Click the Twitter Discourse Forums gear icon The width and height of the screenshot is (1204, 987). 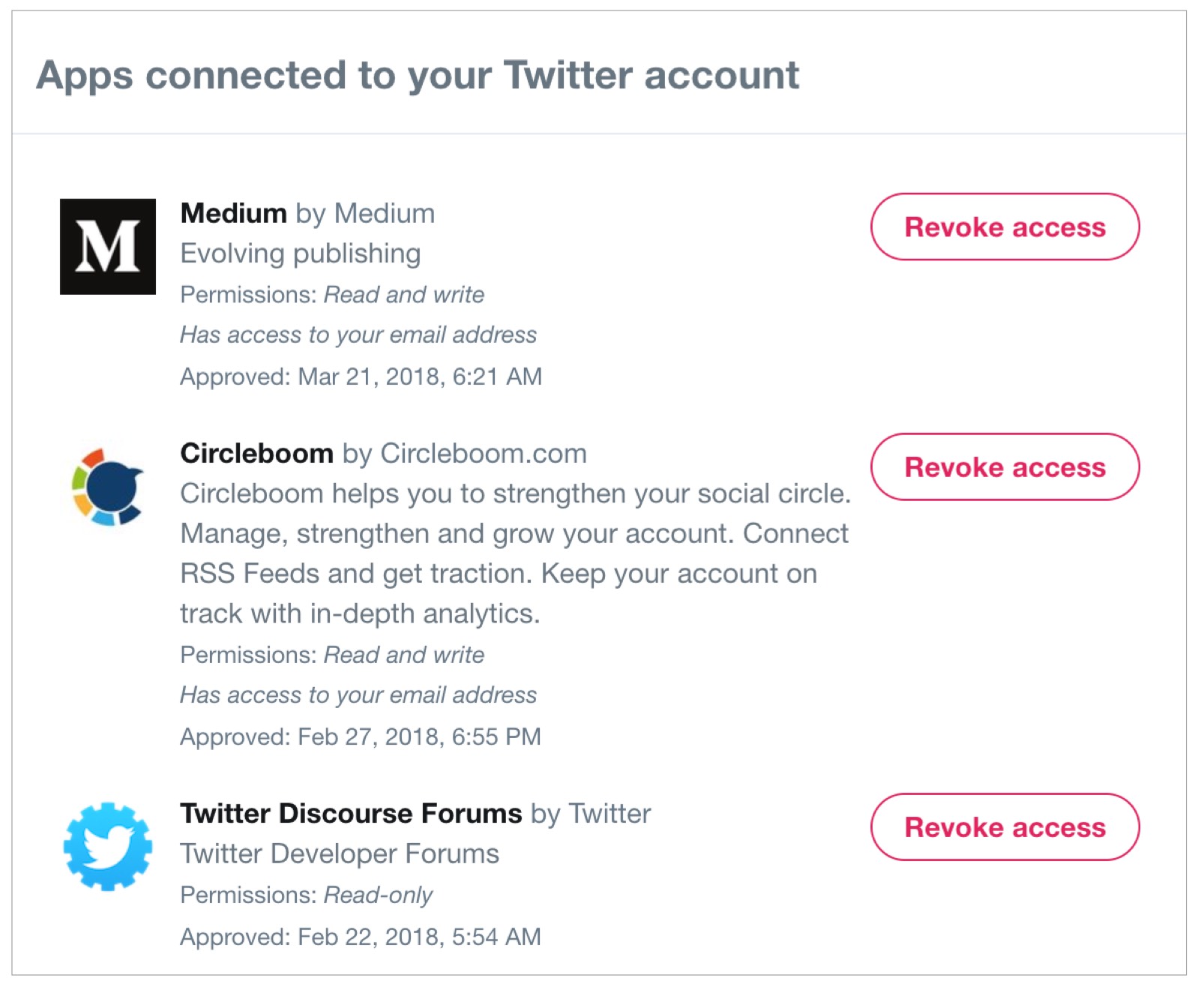[108, 847]
